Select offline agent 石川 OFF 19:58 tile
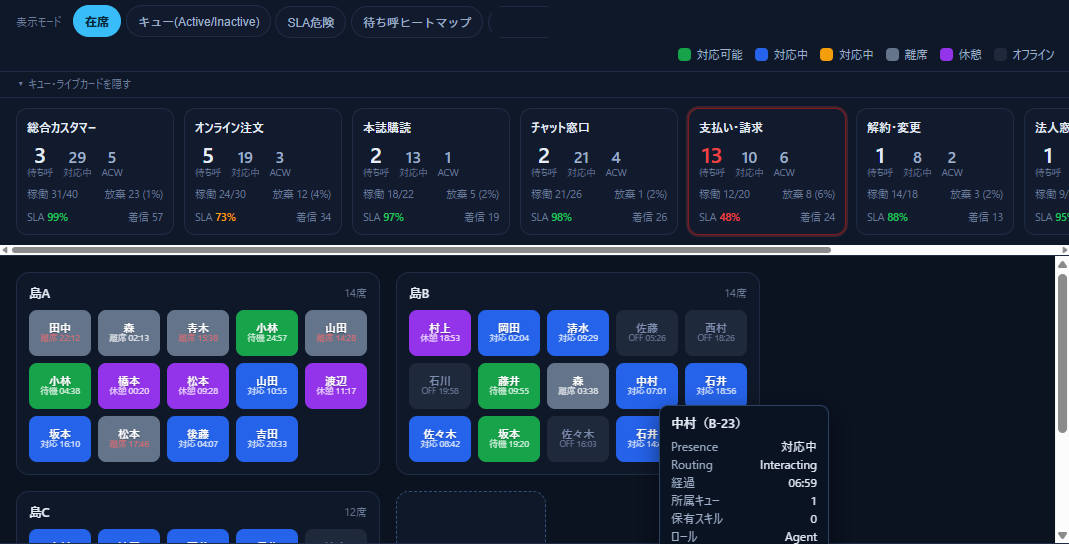The width and height of the screenshot is (1069, 544). click(x=440, y=386)
